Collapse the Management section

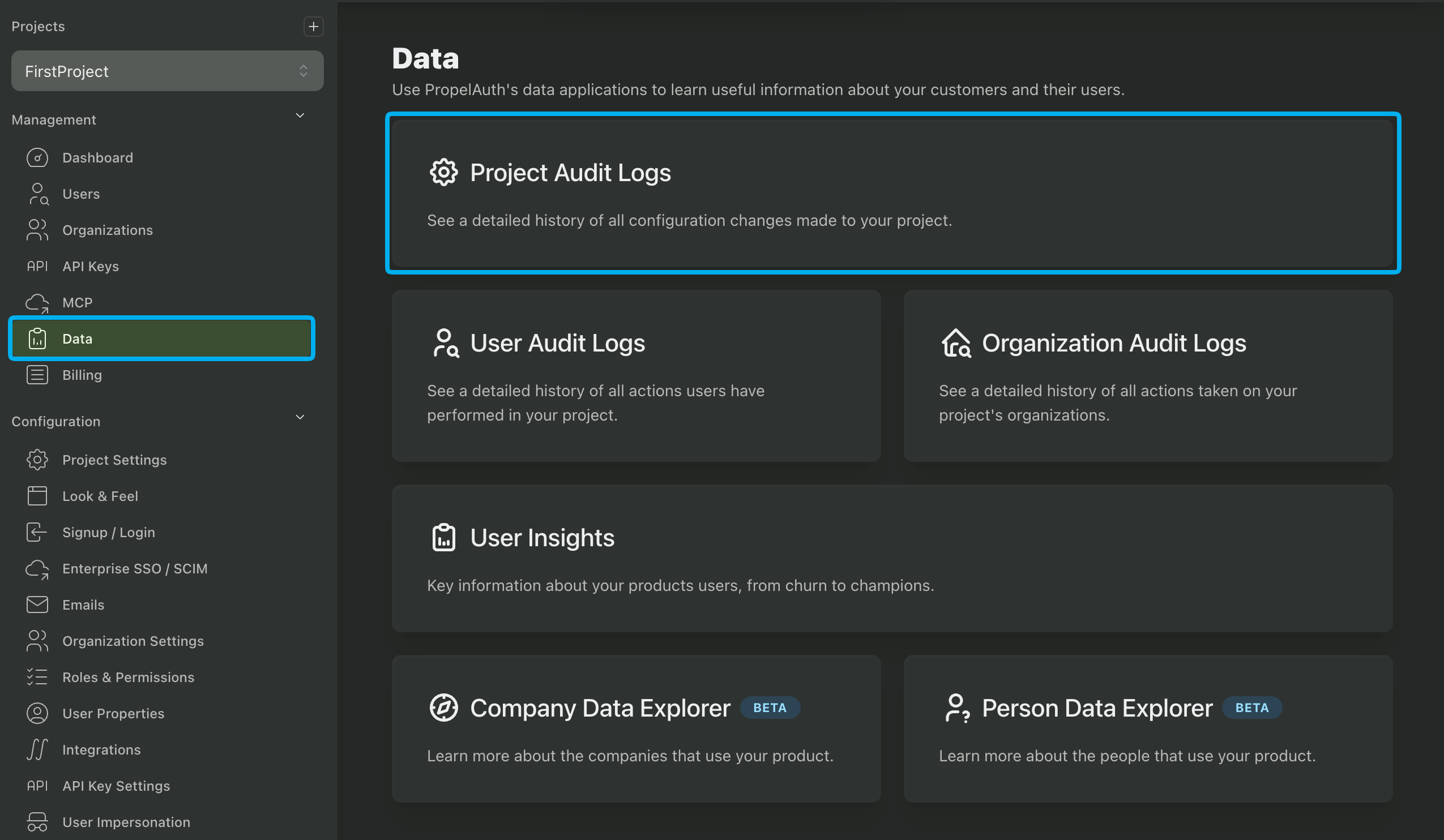[x=300, y=115]
